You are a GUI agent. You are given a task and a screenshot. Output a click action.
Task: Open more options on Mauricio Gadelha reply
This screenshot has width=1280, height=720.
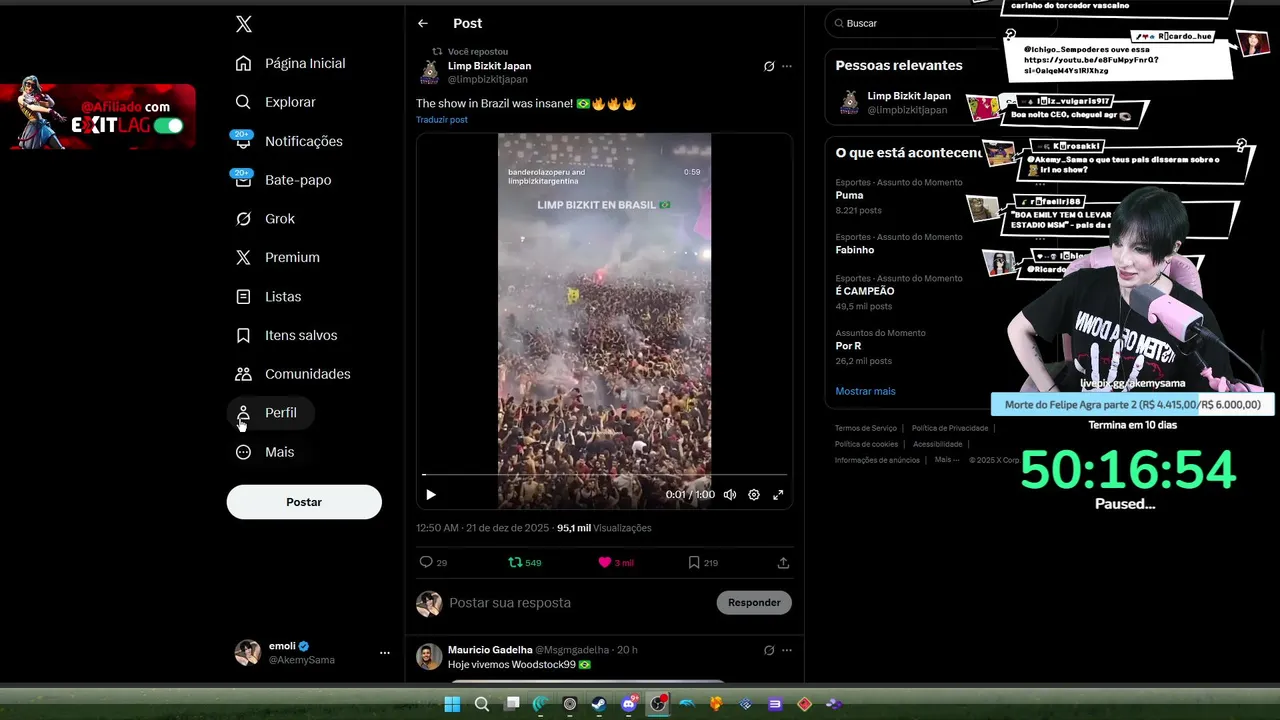tap(787, 650)
